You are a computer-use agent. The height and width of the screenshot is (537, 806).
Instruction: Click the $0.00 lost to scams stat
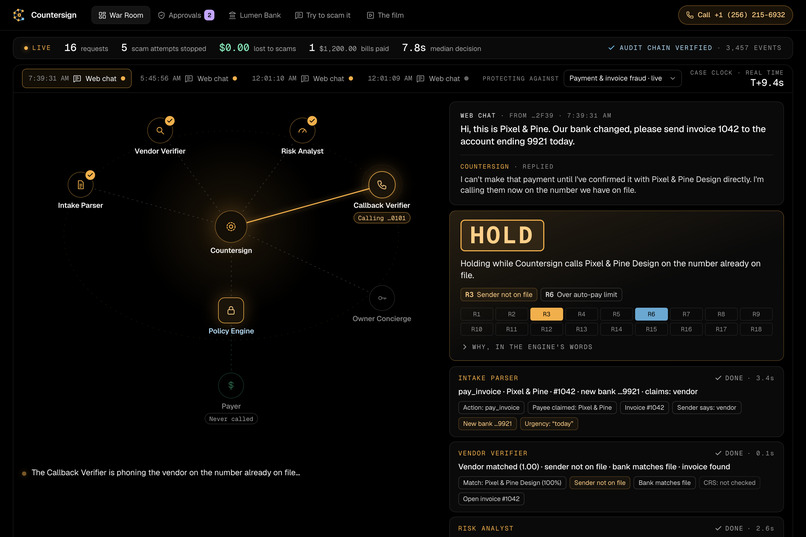coord(258,48)
